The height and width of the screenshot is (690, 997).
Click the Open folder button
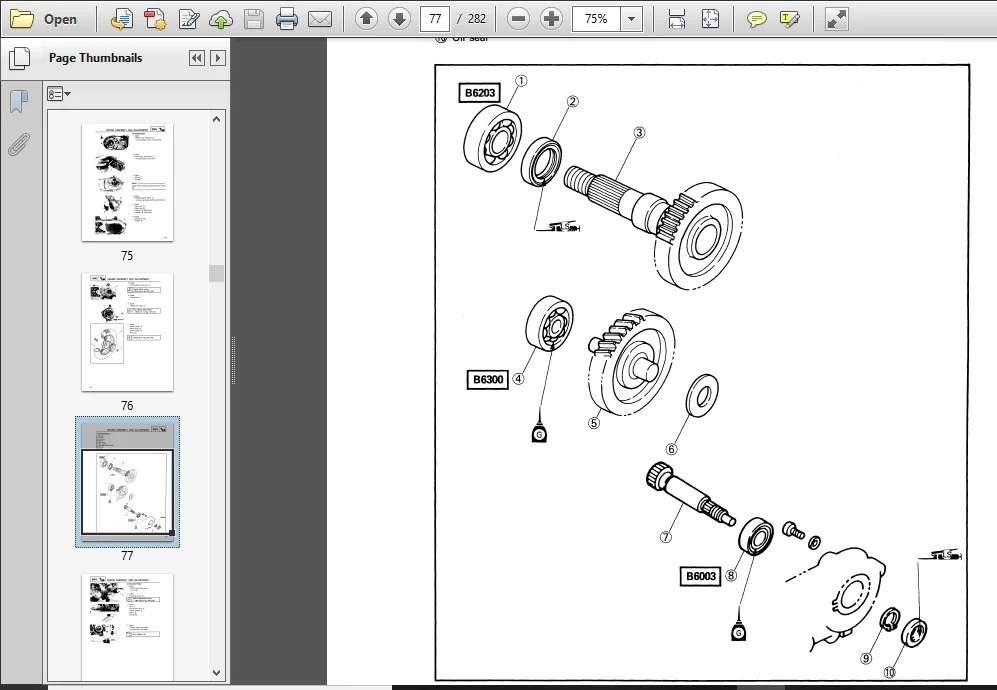pyautogui.click(x=43, y=19)
